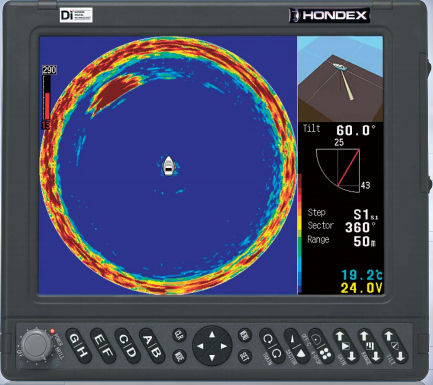Screen dimensions: 433x385
Task: Click the red vertical level gauge below 290
Action: [47, 107]
